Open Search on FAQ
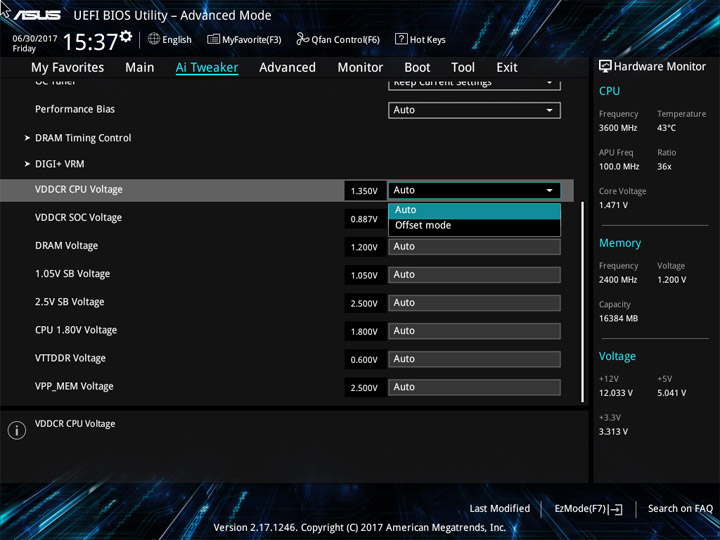The image size is (720, 540). click(680, 509)
